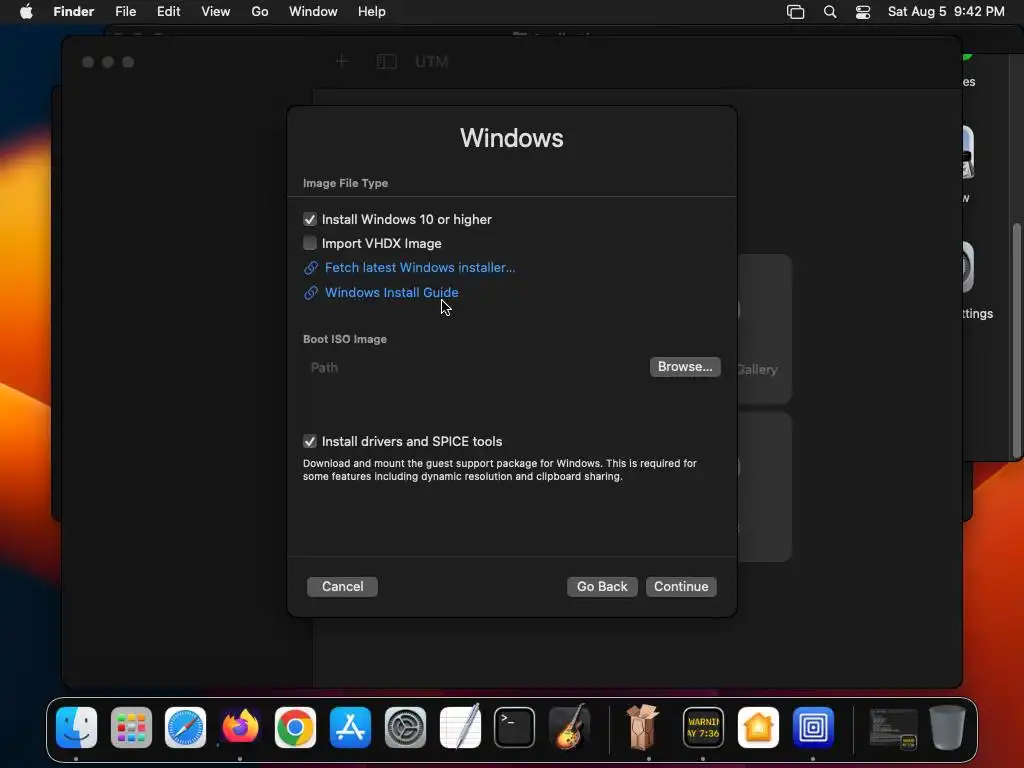Screen dimensions: 1024x768
Task: Open the Console app in Dock
Action: point(703,727)
